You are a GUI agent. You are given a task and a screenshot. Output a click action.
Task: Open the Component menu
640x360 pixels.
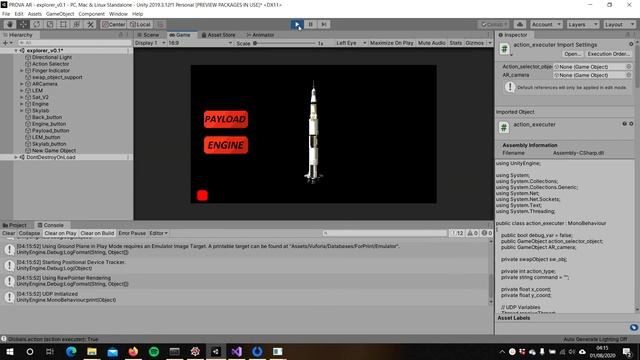[91, 14]
